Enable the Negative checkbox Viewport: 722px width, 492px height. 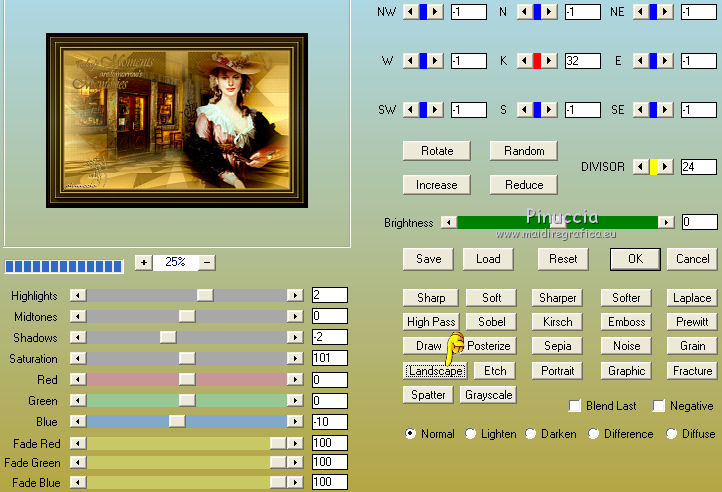pyautogui.click(x=659, y=406)
